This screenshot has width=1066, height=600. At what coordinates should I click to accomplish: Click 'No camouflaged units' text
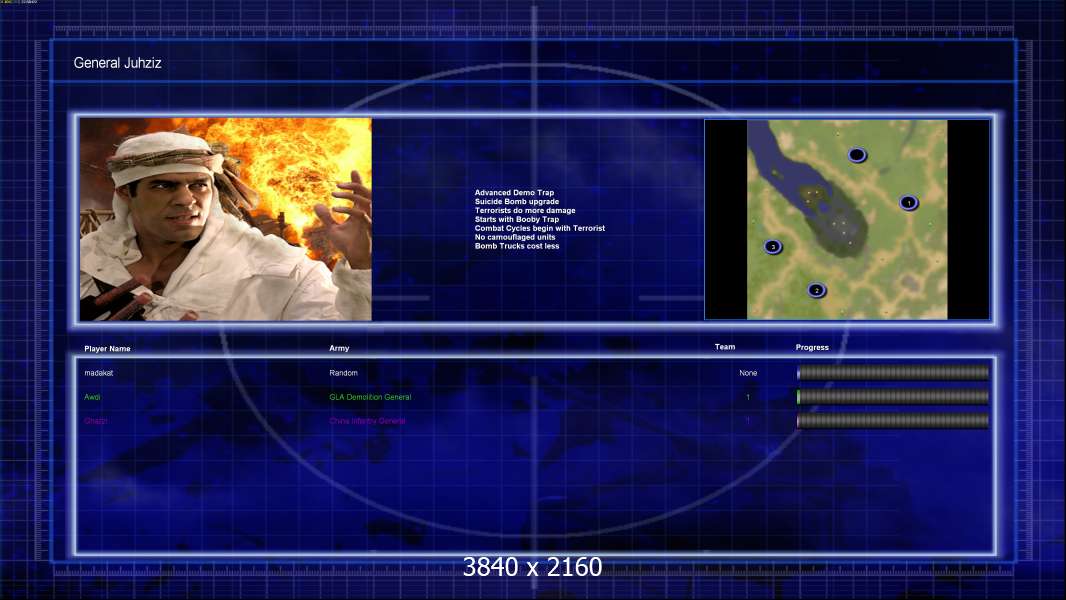pos(515,237)
